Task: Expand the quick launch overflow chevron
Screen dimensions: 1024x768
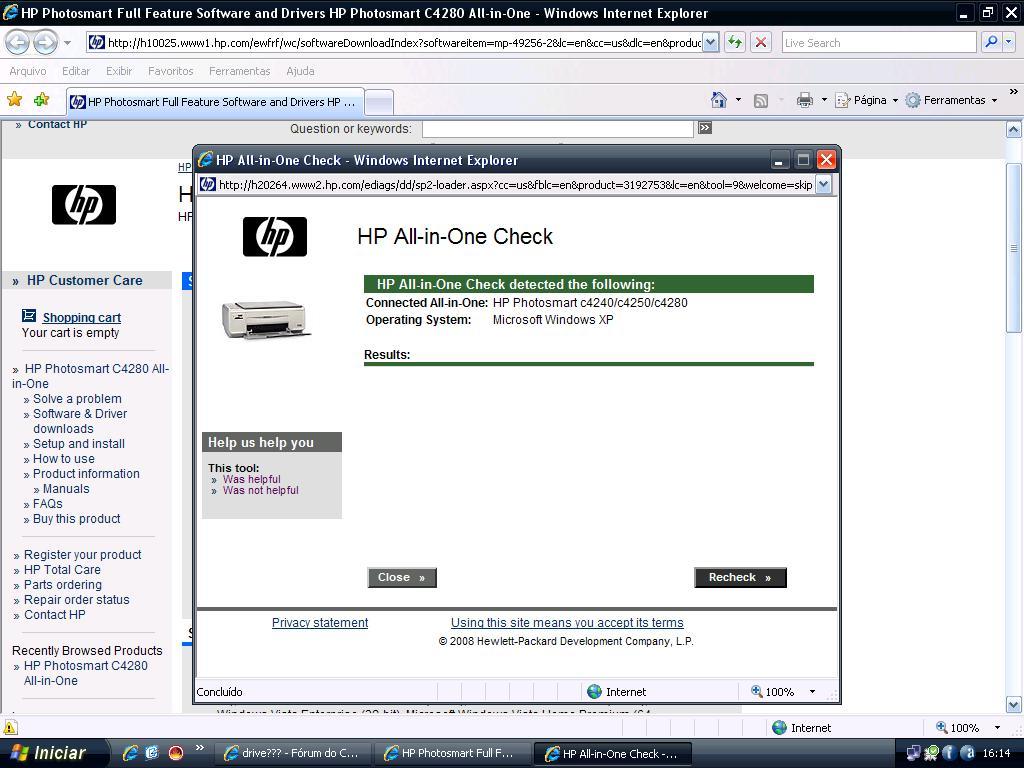Action: pyautogui.click(x=200, y=748)
